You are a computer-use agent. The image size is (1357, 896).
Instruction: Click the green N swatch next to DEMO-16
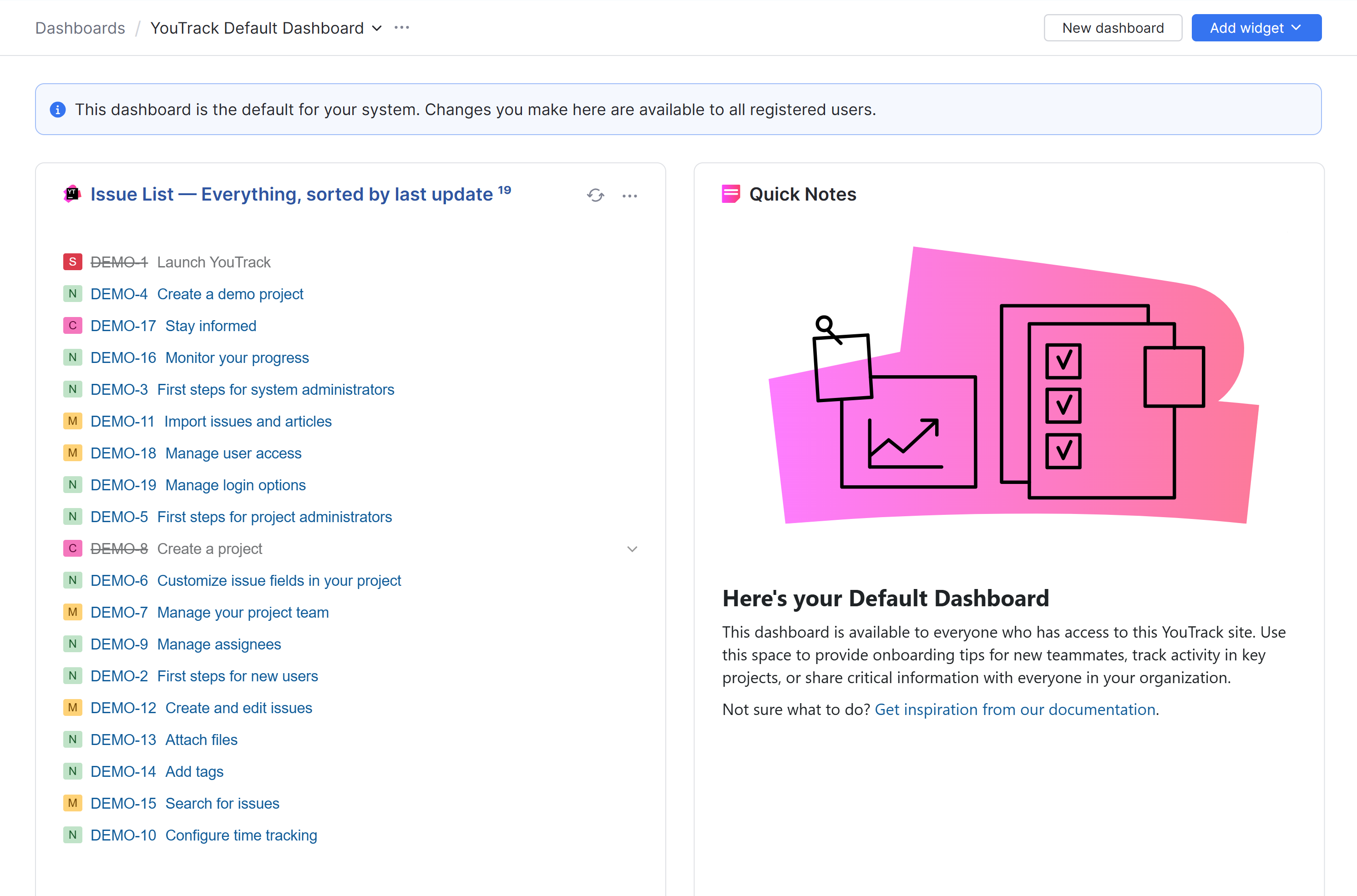click(x=72, y=357)
